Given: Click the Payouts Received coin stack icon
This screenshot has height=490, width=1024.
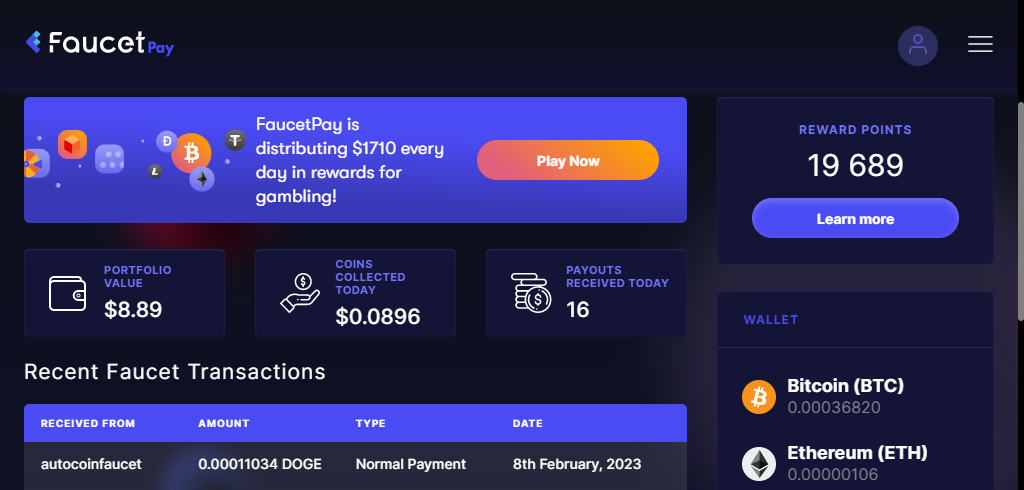Looking at the screenshot, I should coord(531,293).
